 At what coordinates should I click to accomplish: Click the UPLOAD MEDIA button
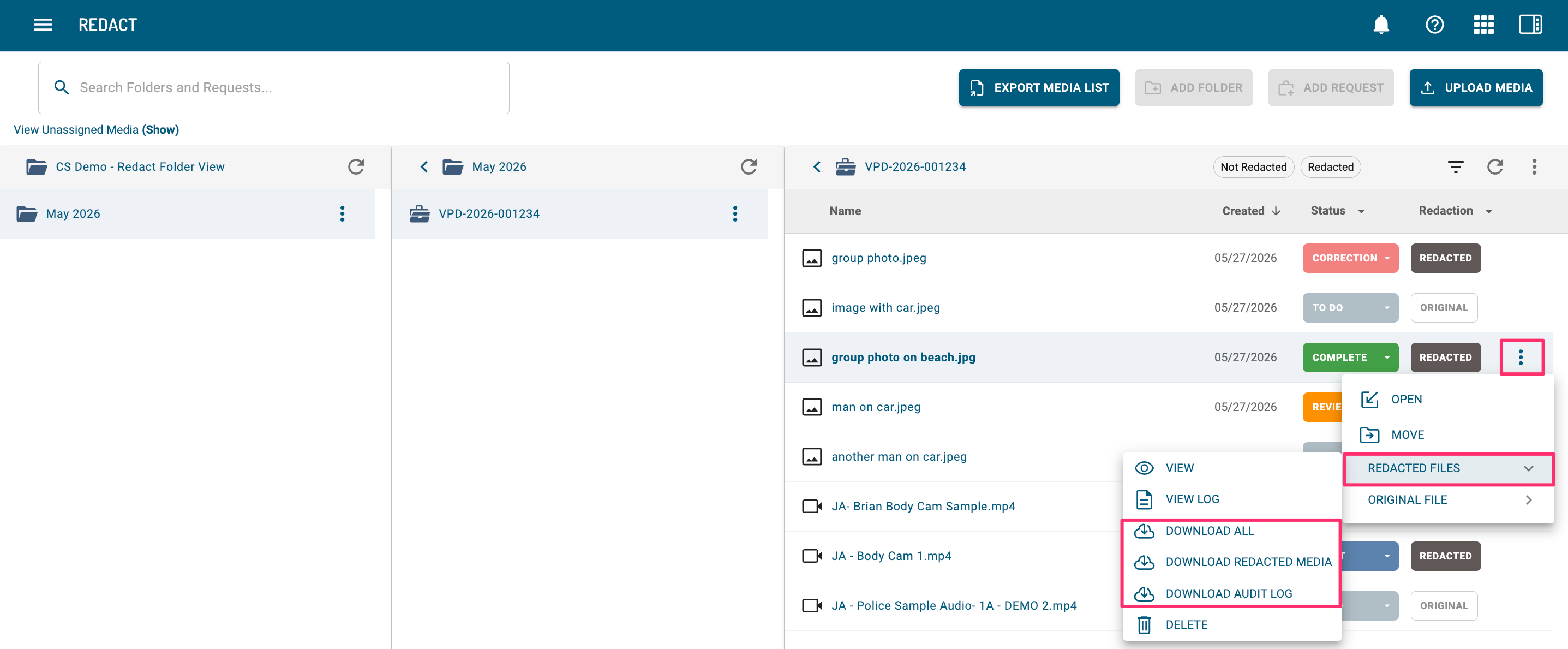[x=1475, y=88]
